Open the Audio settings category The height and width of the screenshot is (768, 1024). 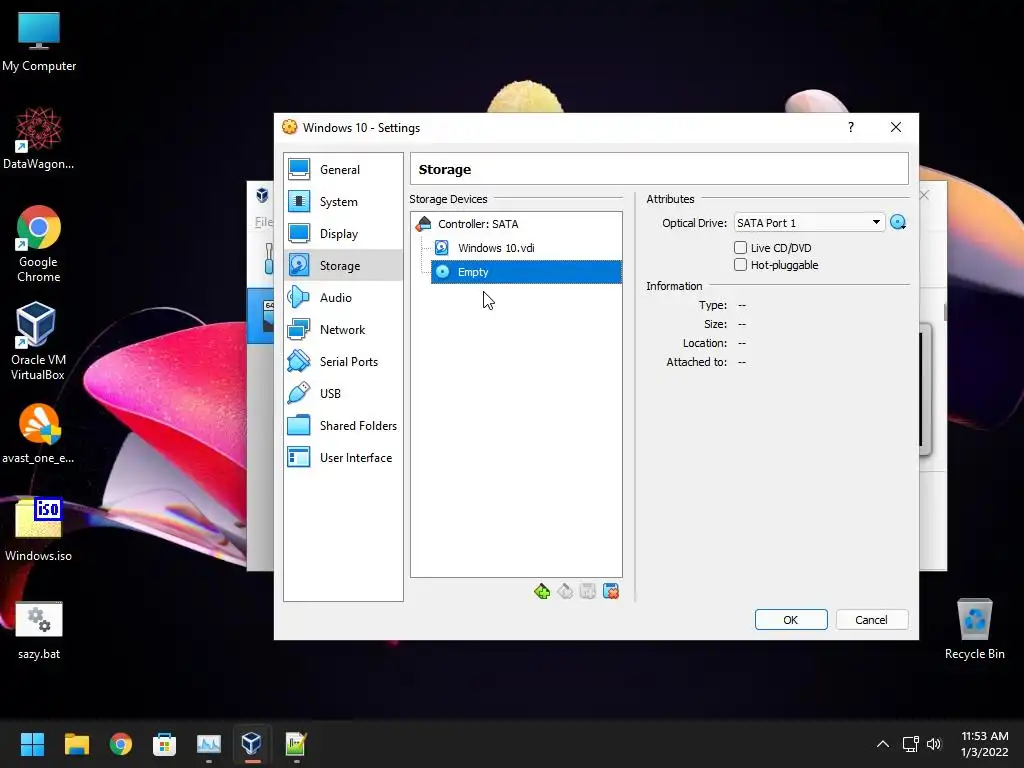point(344,298)
